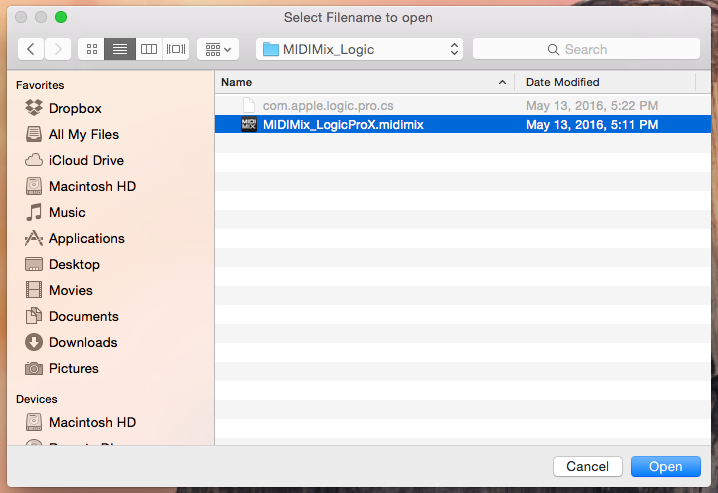This screenshot has height=493, width=718.
Task: Reverse sort order using the Name arrow
Action: coord(502,82)
